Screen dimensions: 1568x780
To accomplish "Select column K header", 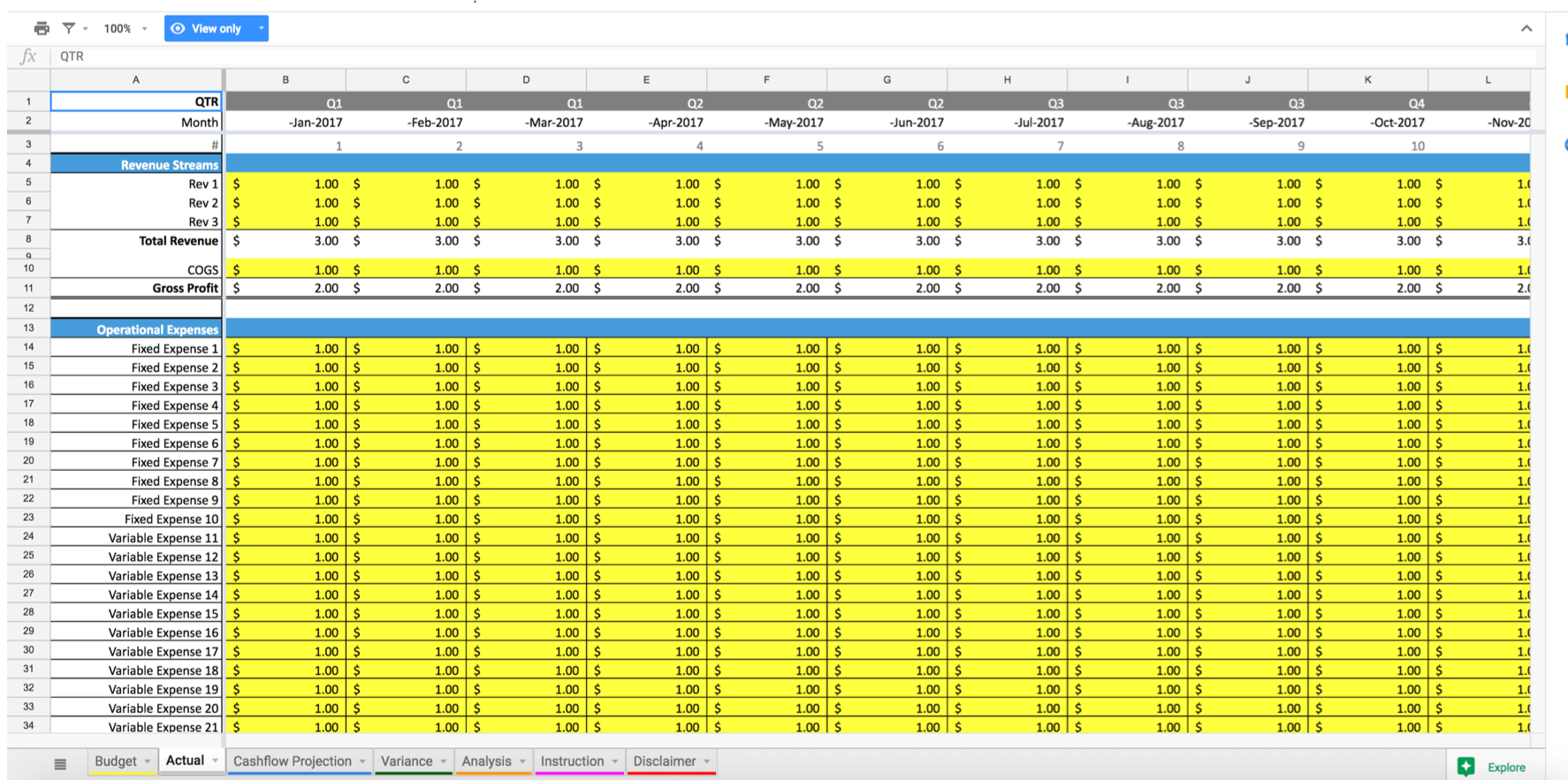I will [1367, 80].
